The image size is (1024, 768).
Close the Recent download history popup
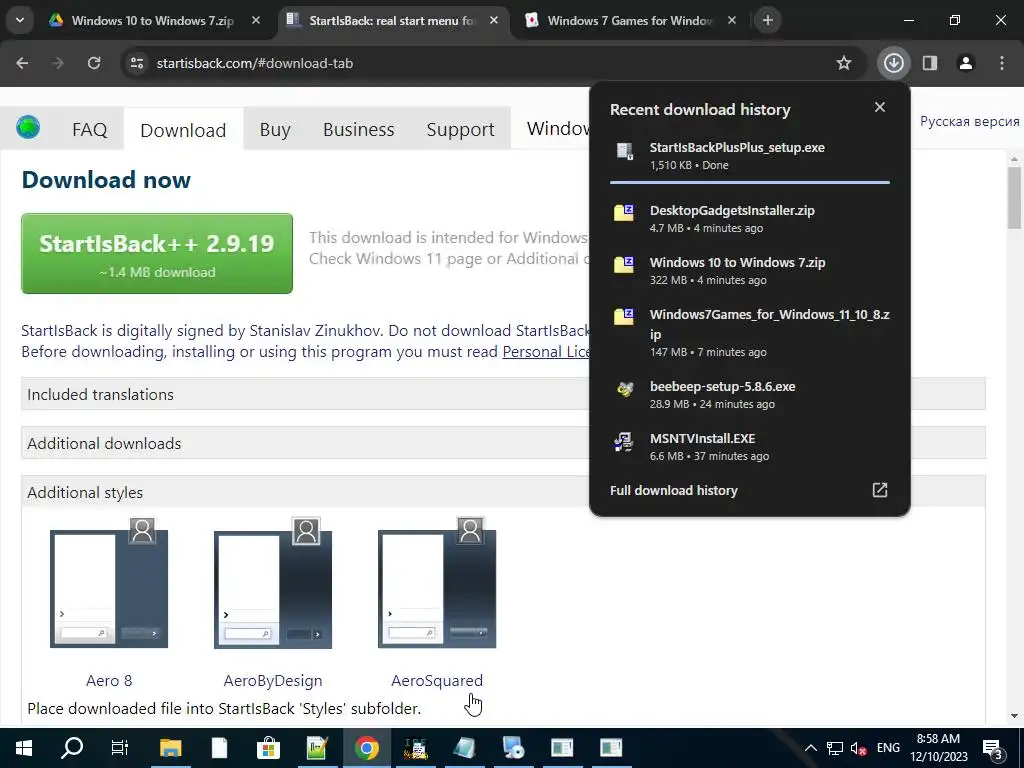(x=880, y=107)
